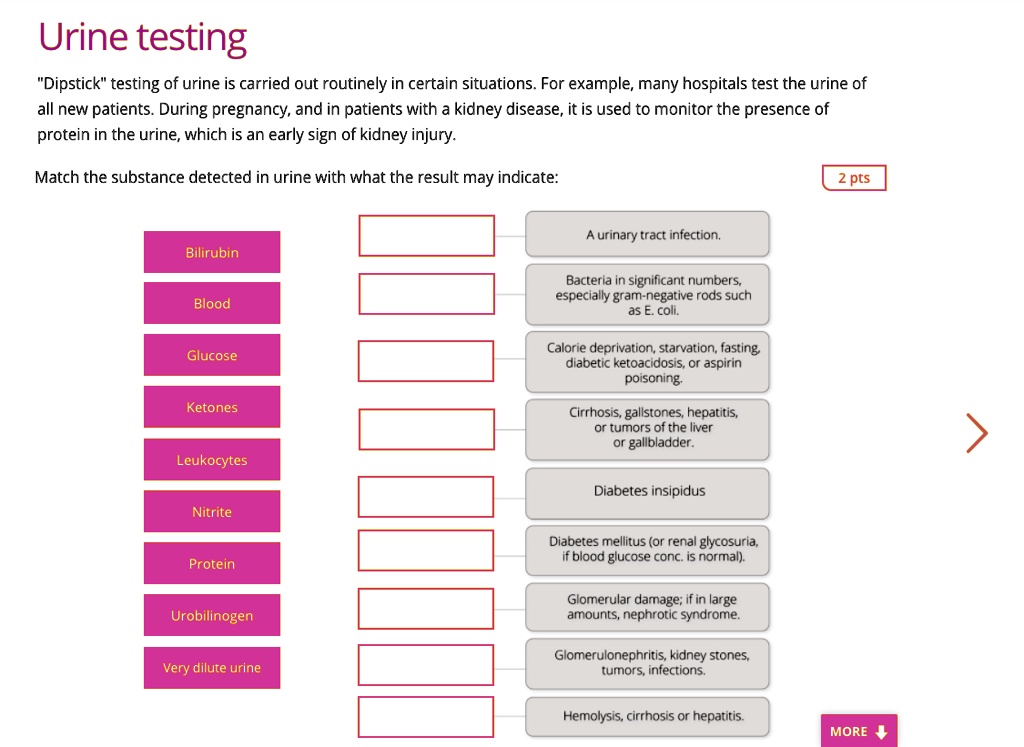This screenshot has width=1024, height=747.
Task: Select the Urobilinogen substance tile
Action: coord(211,615)
